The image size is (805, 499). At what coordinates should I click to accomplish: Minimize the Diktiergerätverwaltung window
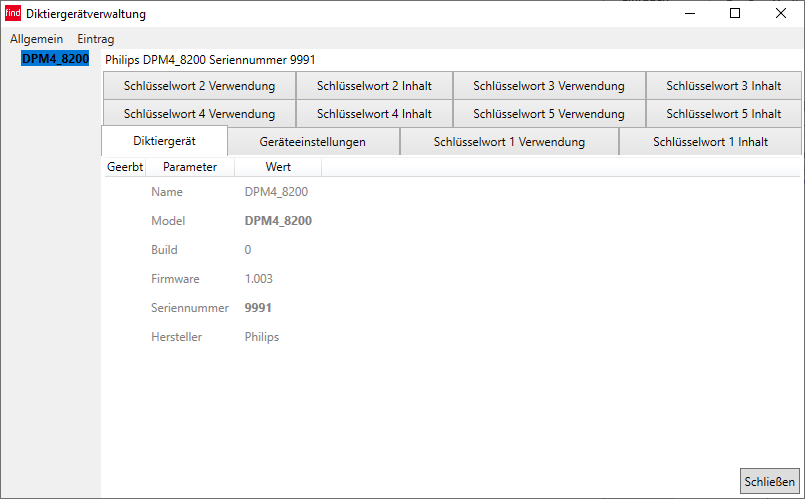690,13
